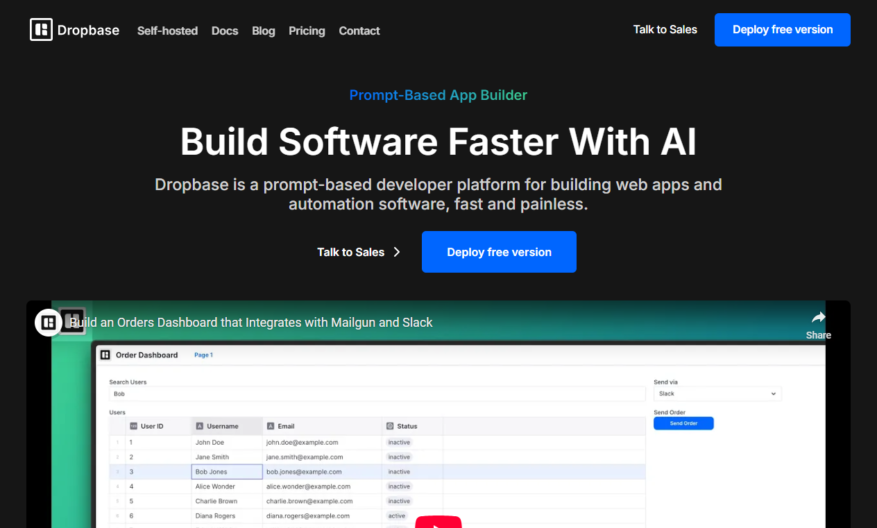The width and height of the screenshot is (877, 528).
Task: Click the chevron arrow next to Talk to Sales
Action: (397, 252)
